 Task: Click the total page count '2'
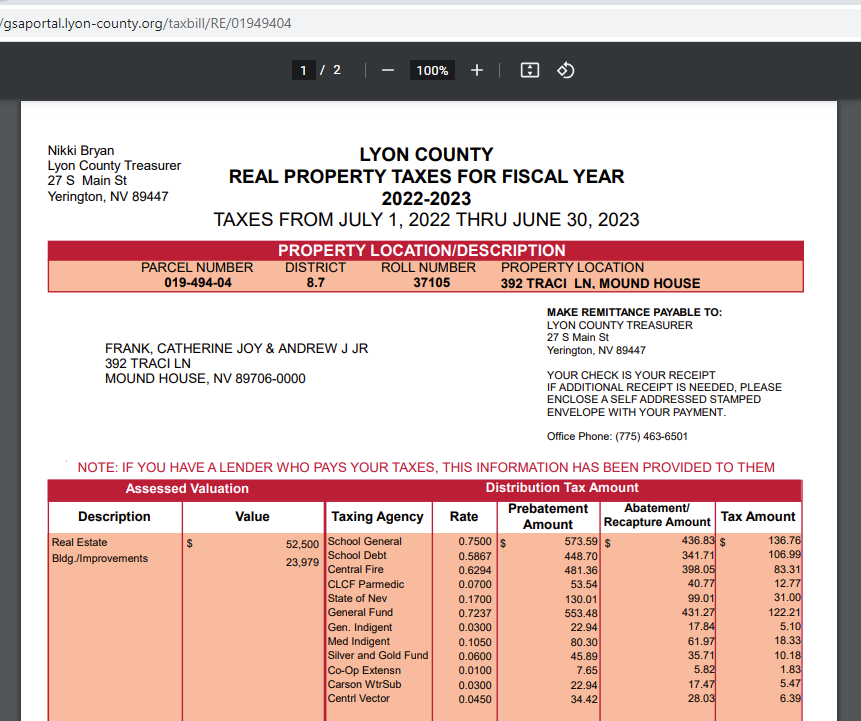[337, 70]
